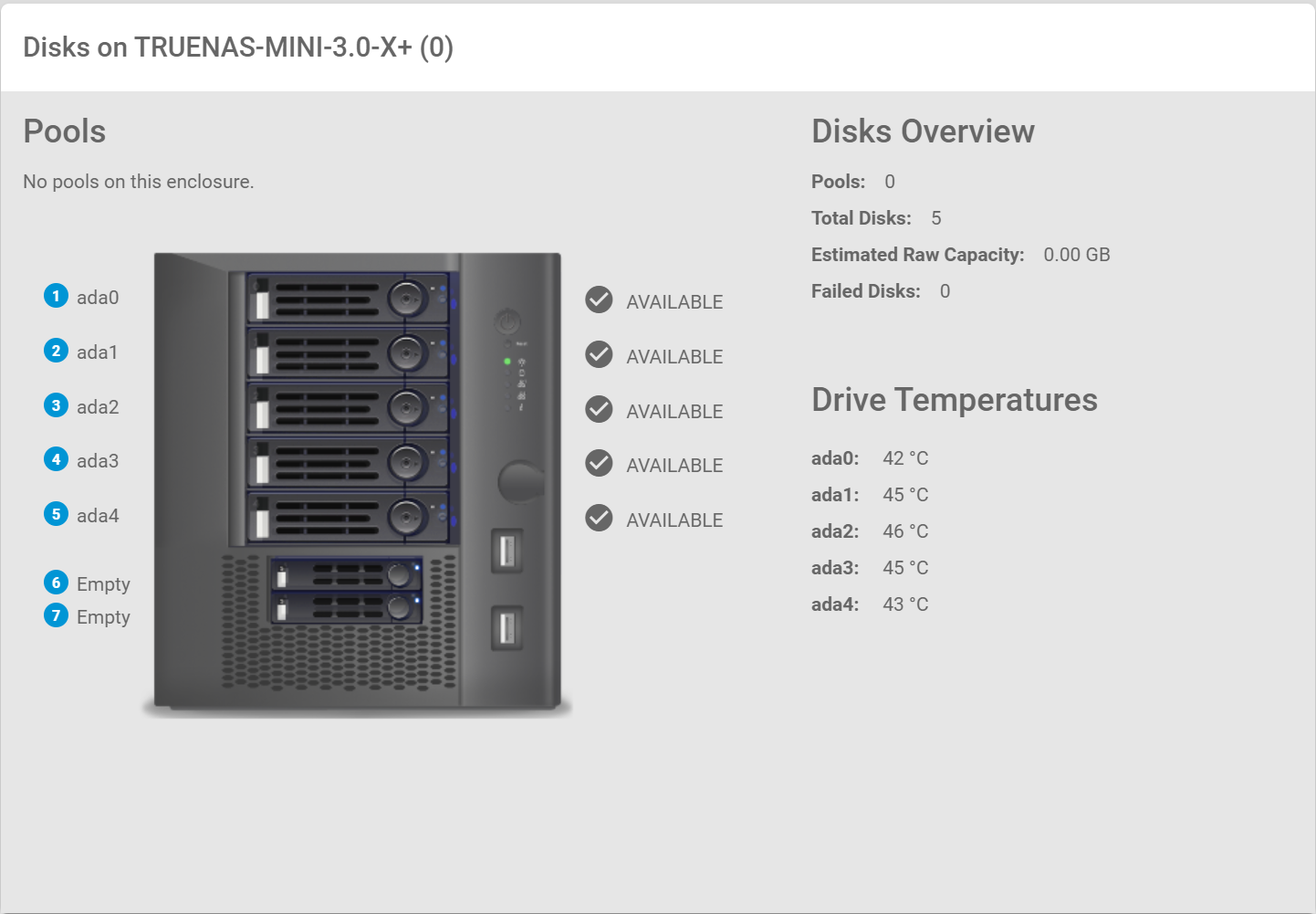The image size is (1316, 914).
Task: Click the ada0 temperature 42 °C
Action: [905, 458]
